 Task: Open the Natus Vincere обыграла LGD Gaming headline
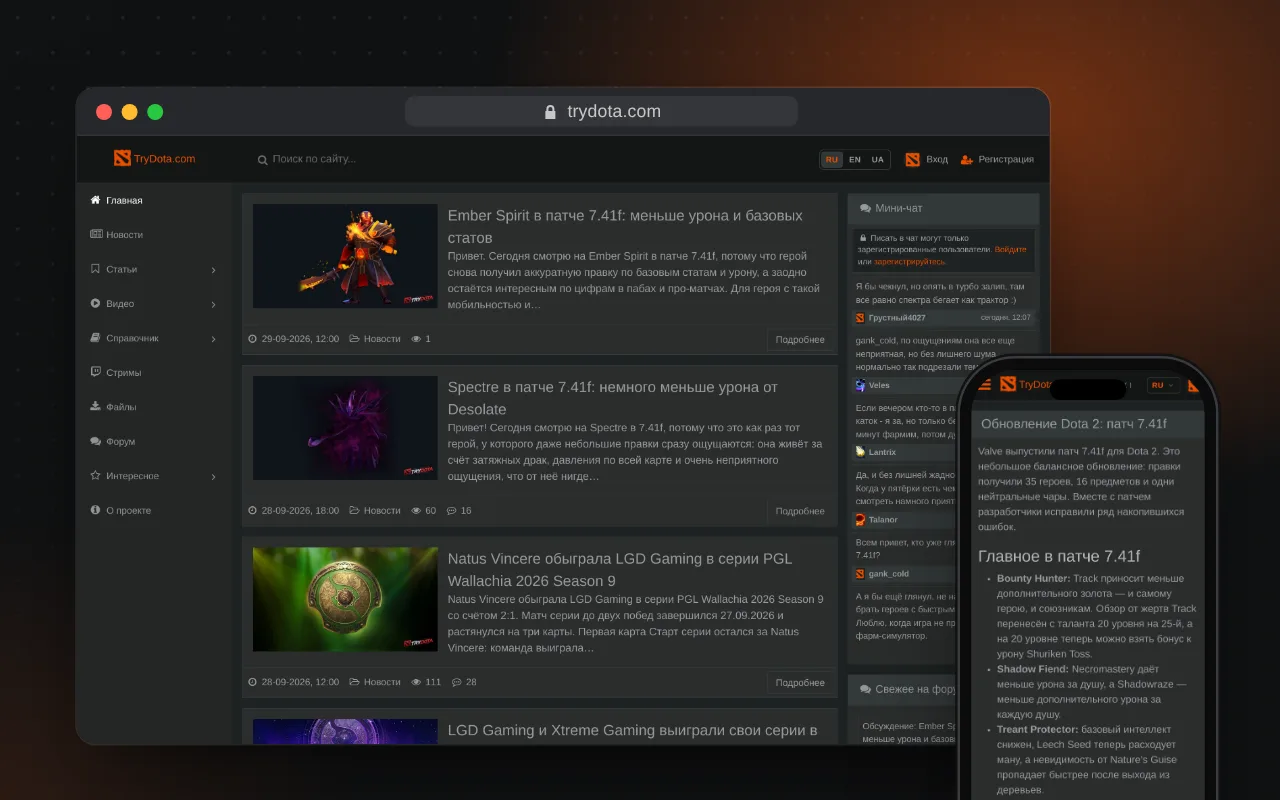620,570
